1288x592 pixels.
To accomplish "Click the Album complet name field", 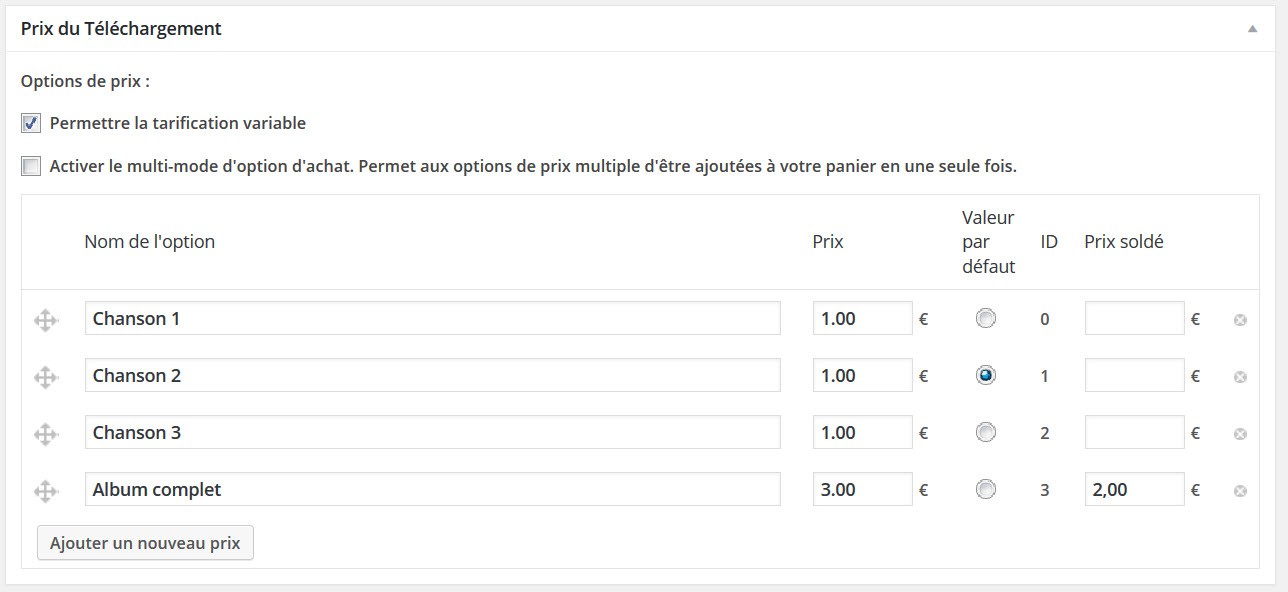I will click(432, 490).
